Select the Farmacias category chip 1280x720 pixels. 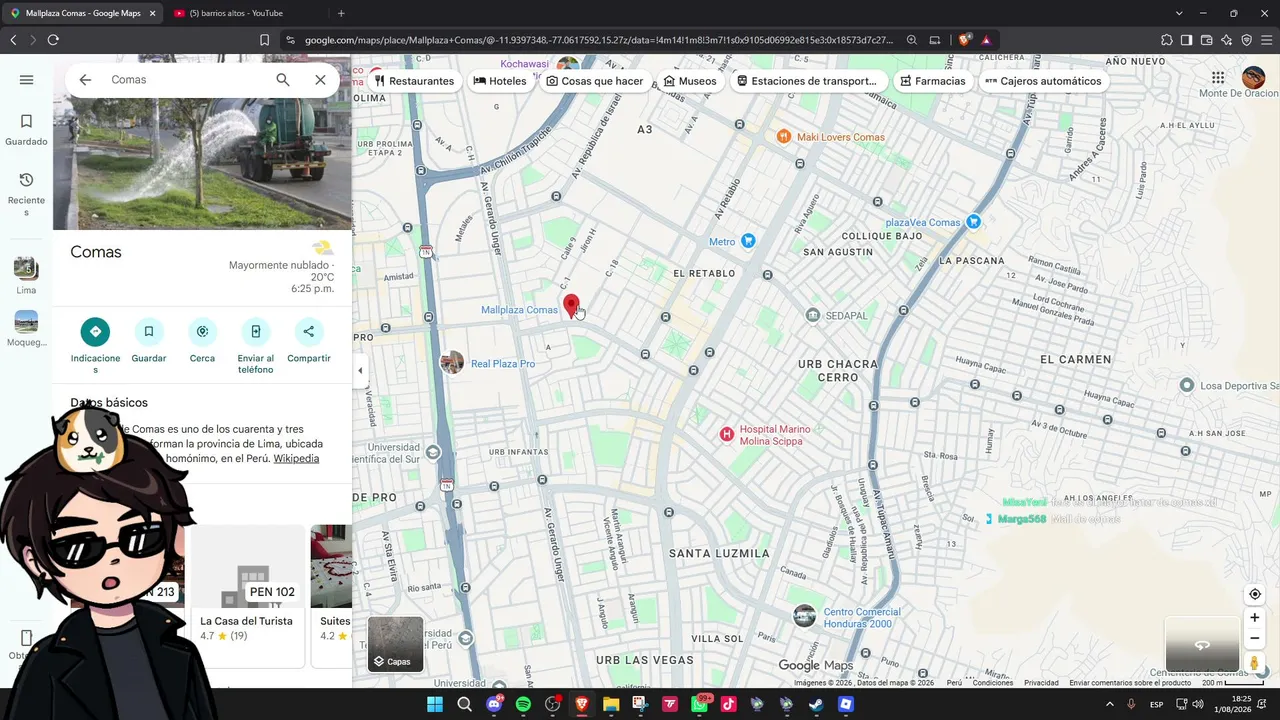tap(933, 81)
